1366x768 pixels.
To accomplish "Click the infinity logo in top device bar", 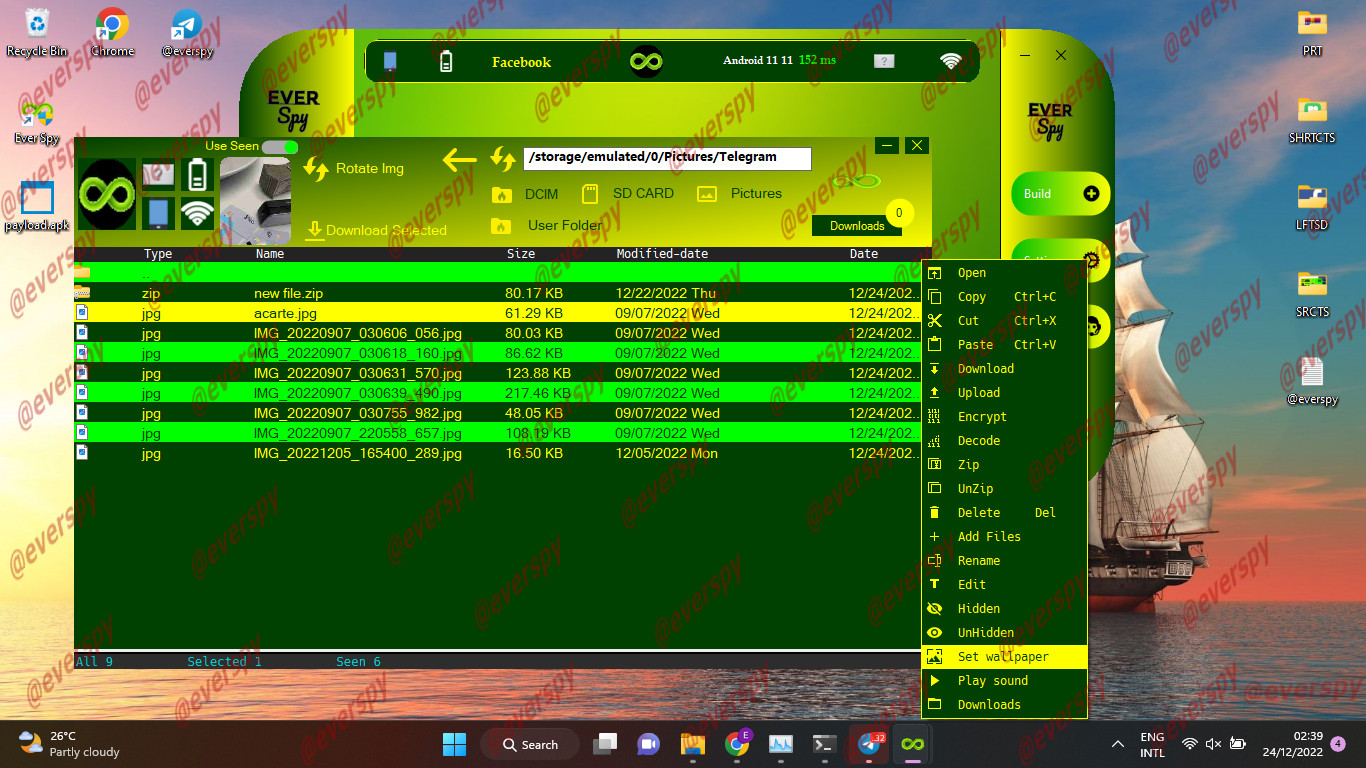I will (647, 62).
